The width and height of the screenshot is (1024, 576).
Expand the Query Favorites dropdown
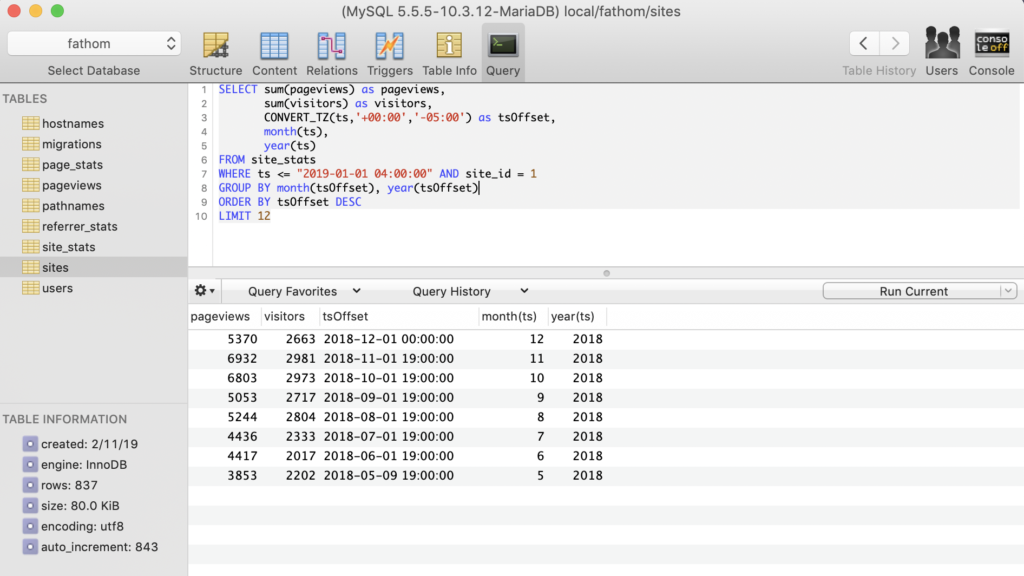[305, 291]
